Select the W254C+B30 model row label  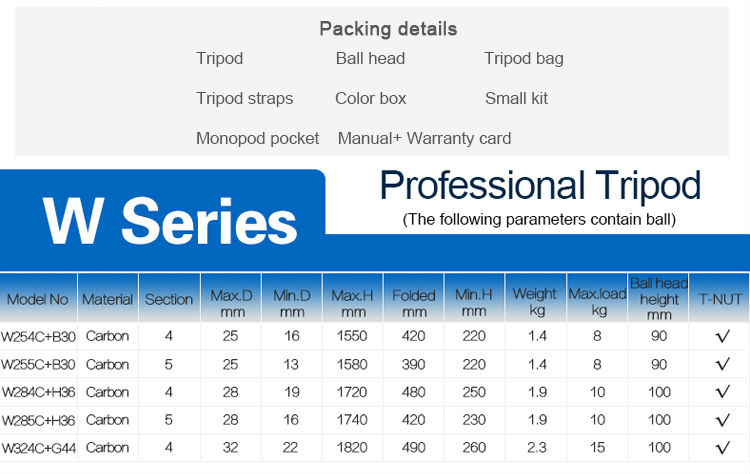coord(37,337)
